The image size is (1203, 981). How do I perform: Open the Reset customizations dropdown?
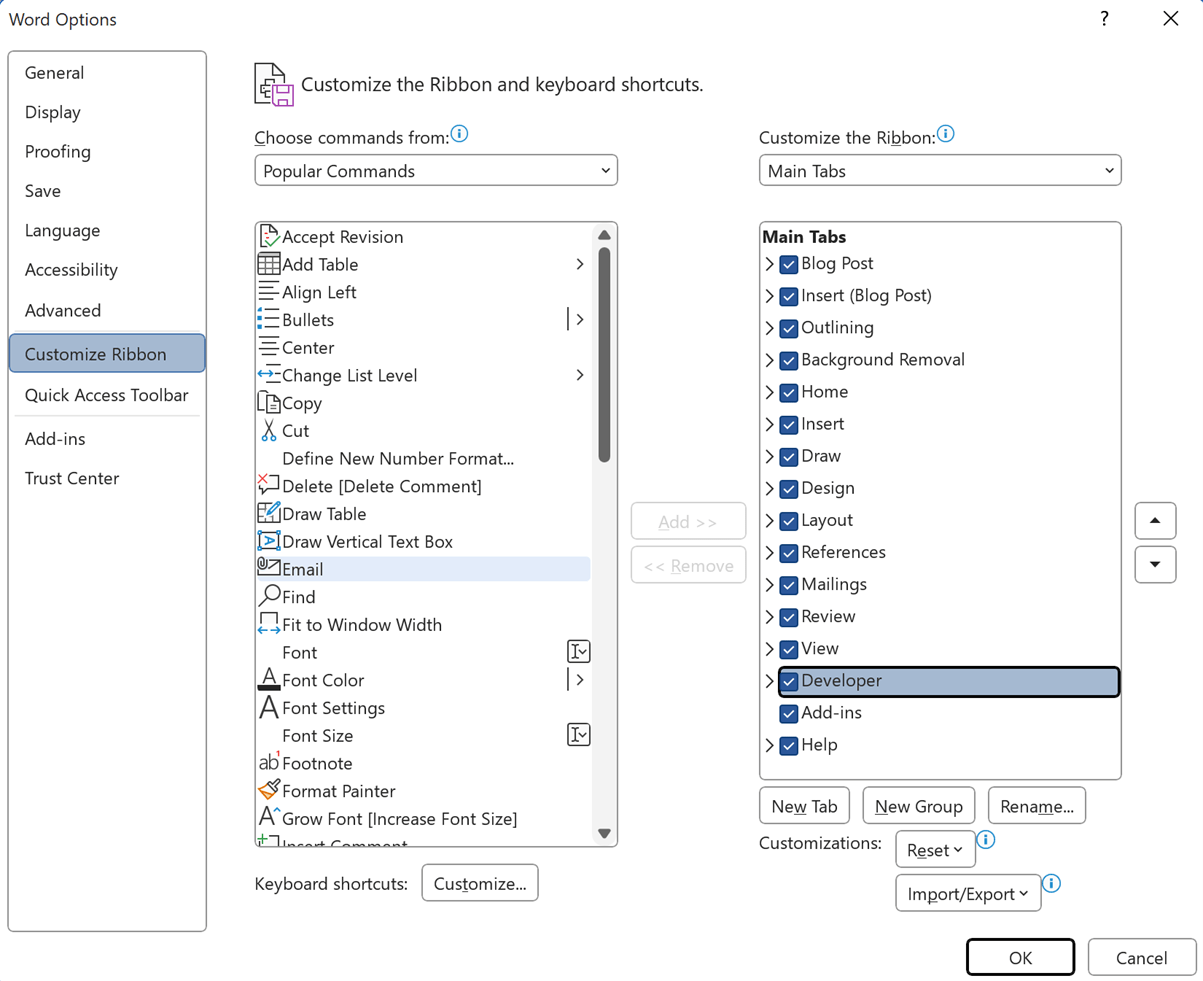coord(935,850)
